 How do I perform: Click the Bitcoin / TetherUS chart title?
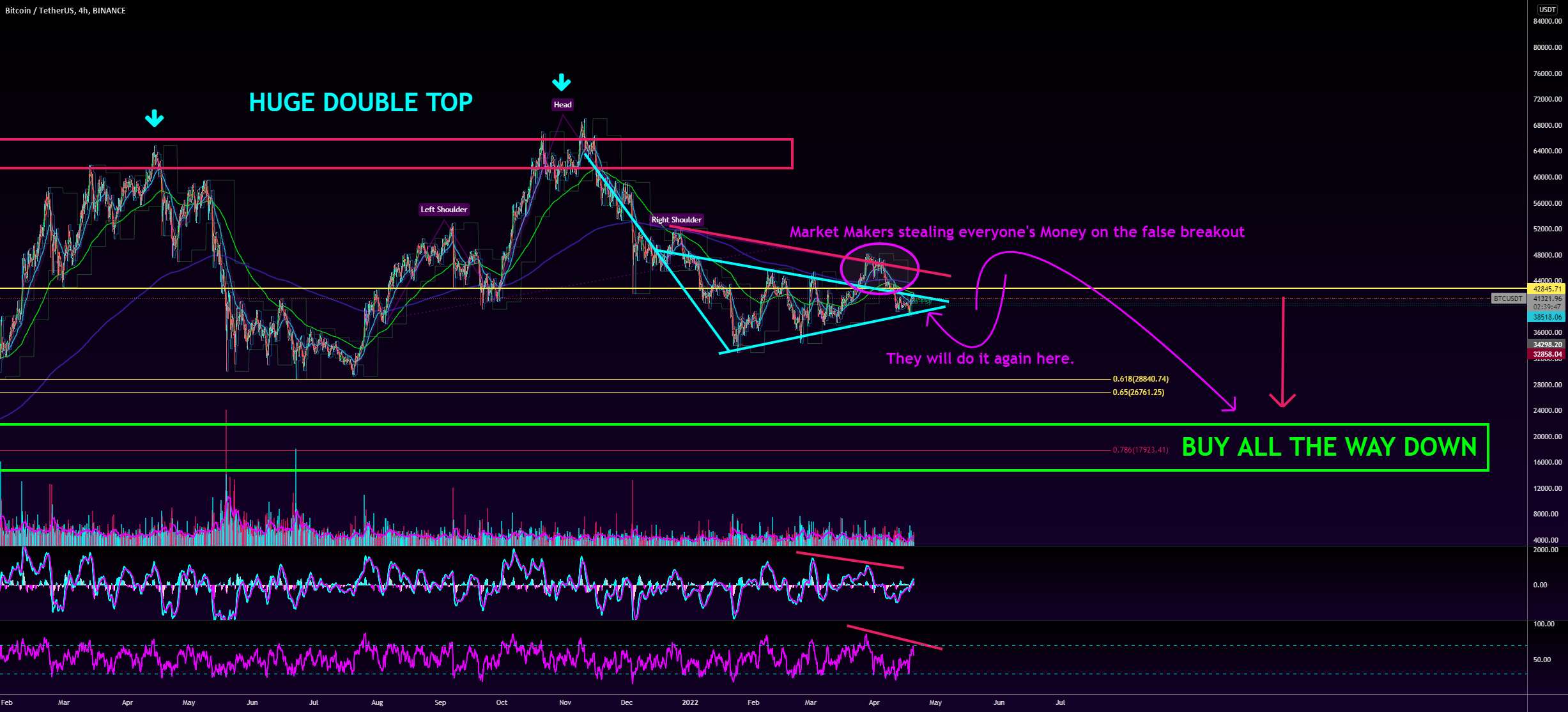tap(65, 10)
